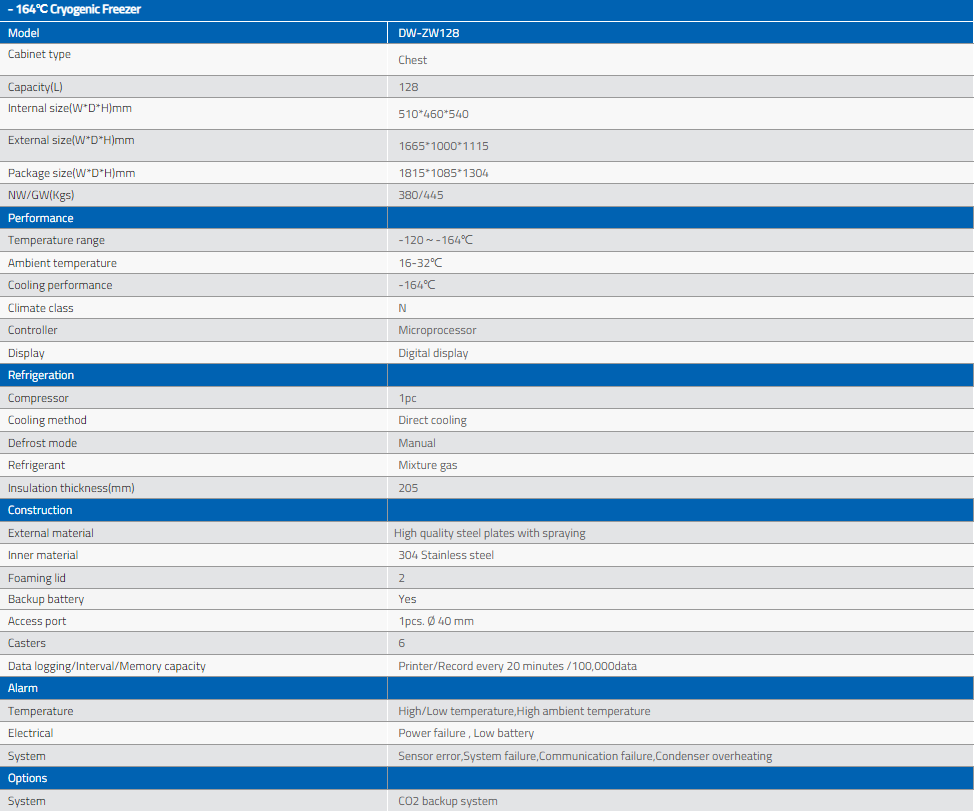This screenshot has height=811, width=974.
Task: Click the 16-32℃ ambient temperature value
Action: [420, 263]
